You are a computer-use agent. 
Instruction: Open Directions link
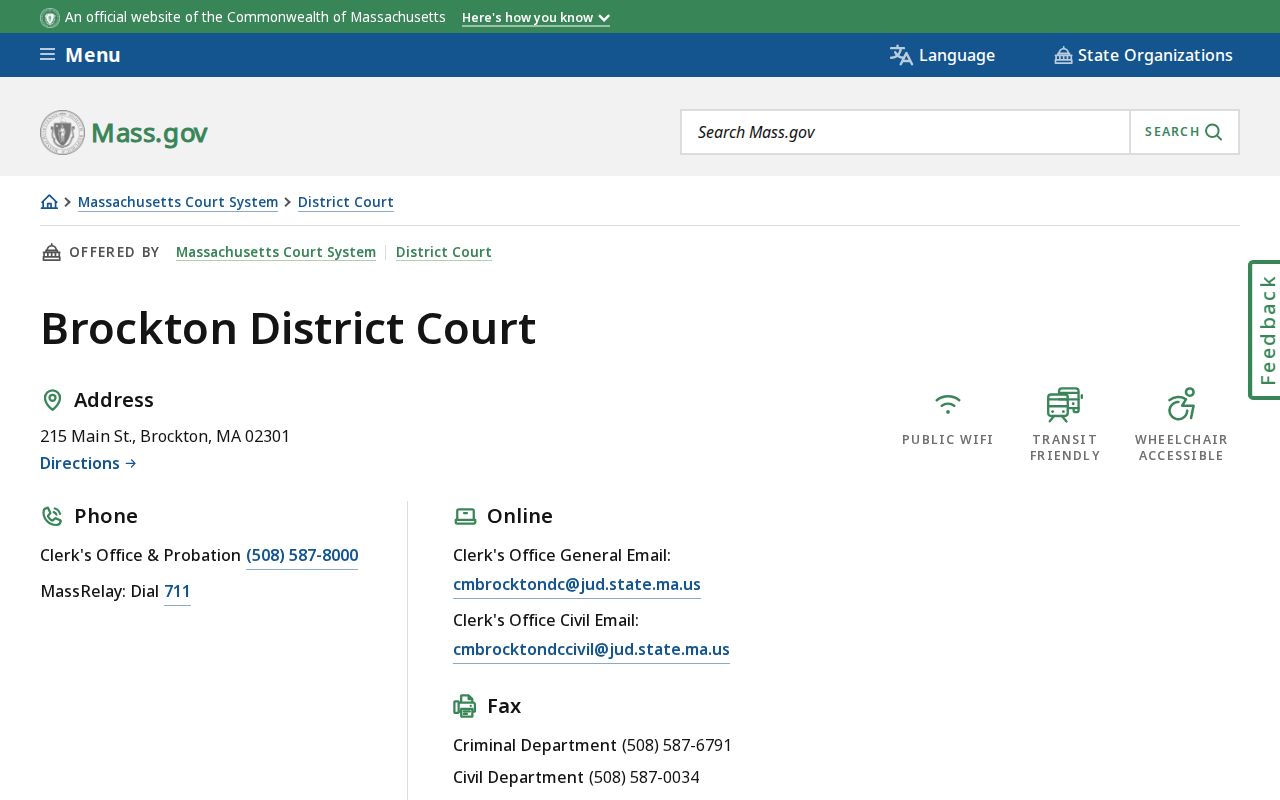88,463
